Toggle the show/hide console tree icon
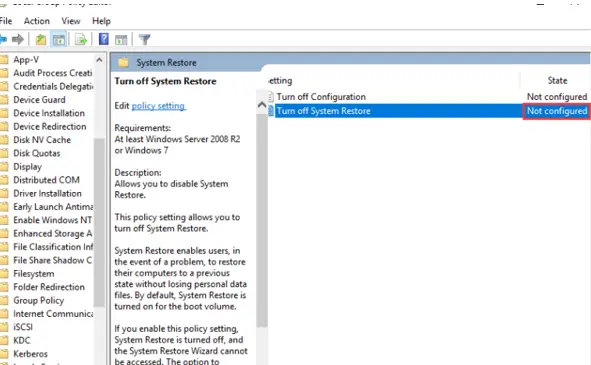The image size is (591, 365). [59, 39]
